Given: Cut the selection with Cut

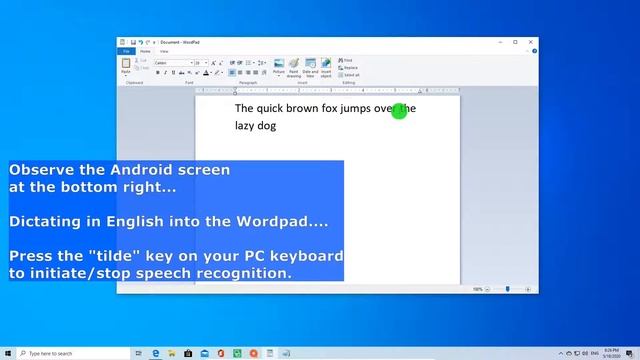Looking at the screenshot, I should (x=141, y=60).
